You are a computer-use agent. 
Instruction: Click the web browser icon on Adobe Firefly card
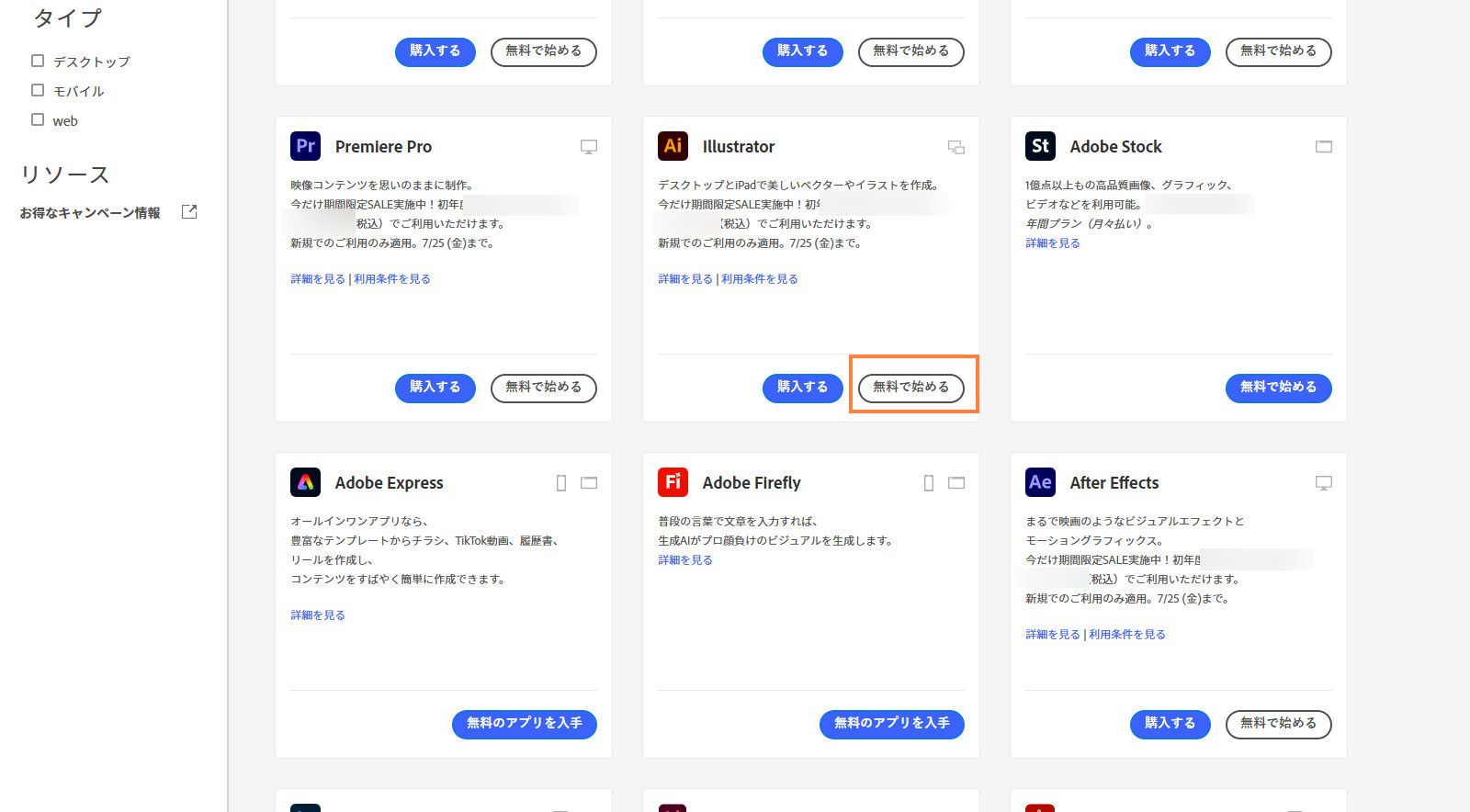[x=956, y=483]
